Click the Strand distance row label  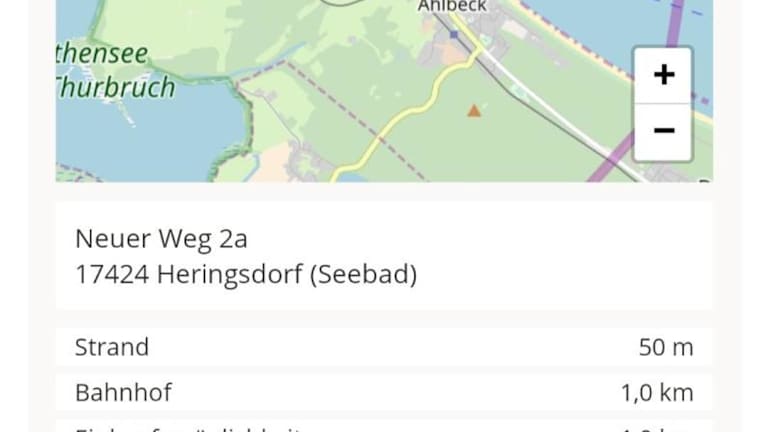pyautogui.click(x=112, y=347)
